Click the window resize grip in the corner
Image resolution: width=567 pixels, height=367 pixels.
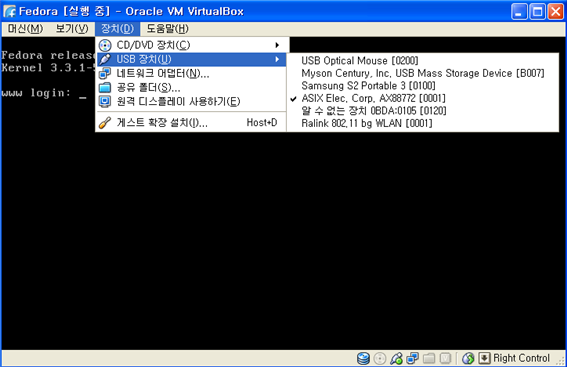click(x=561, y=361)
